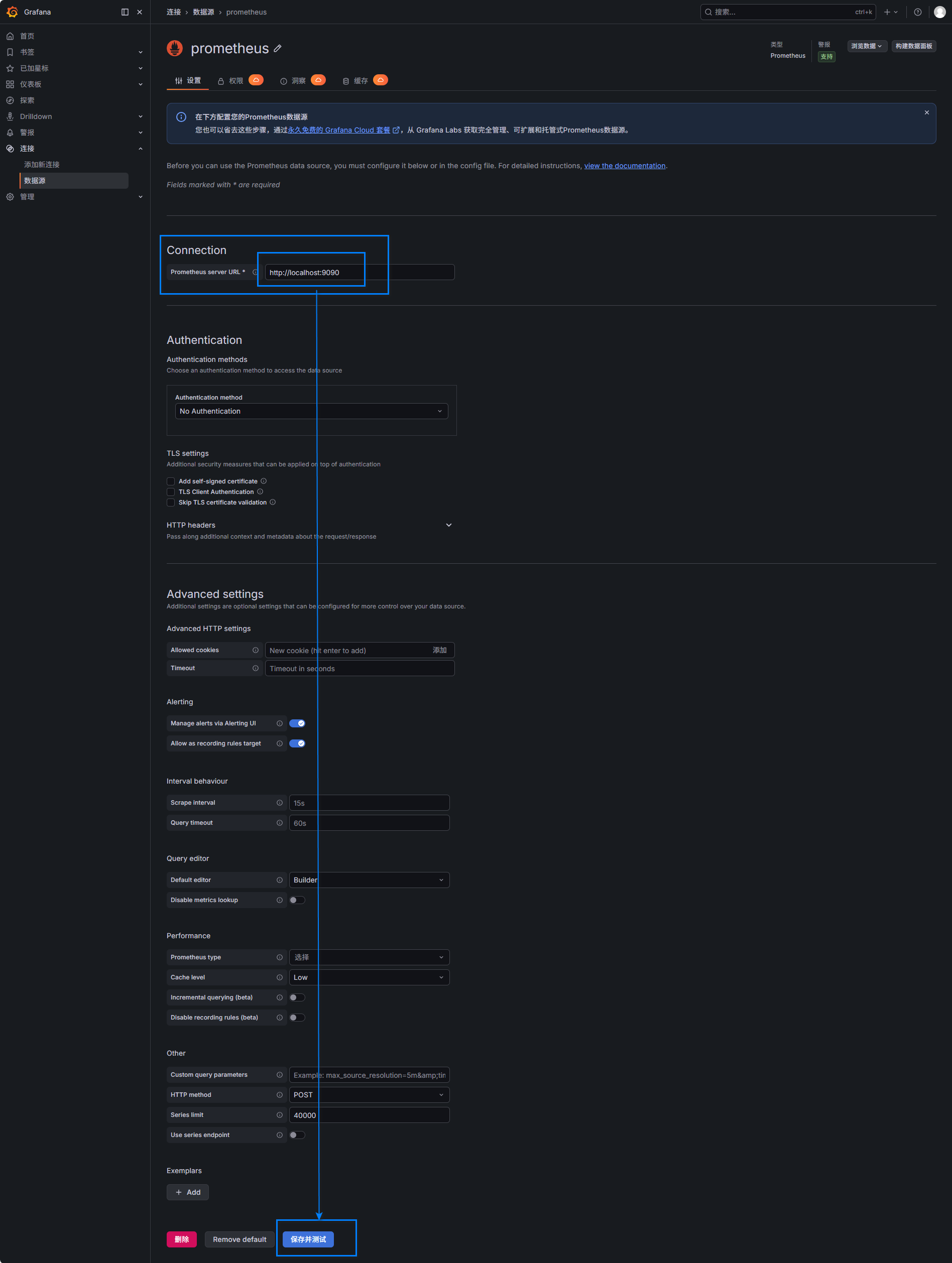This screenshot has height=1263, width=952.
Task: Check TLS Client Authentication checkbox
Action: 171,491
